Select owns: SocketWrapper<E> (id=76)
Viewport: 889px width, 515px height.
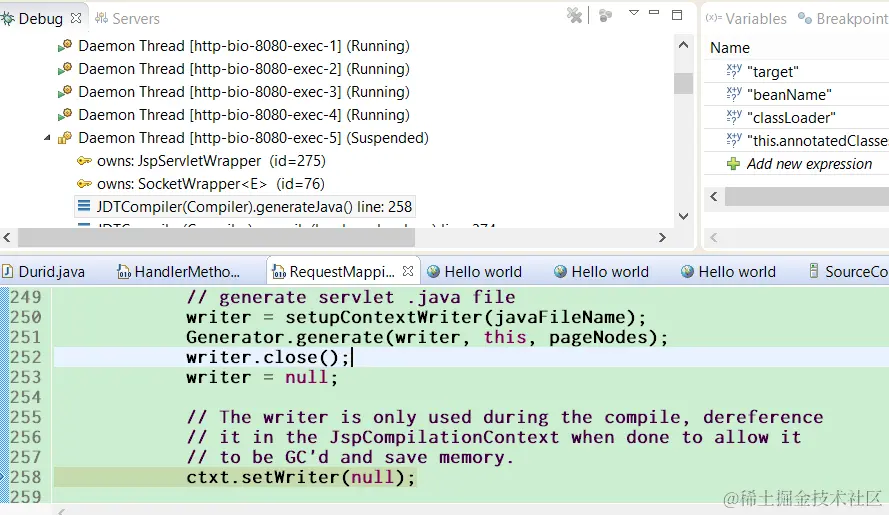[210, 184]
